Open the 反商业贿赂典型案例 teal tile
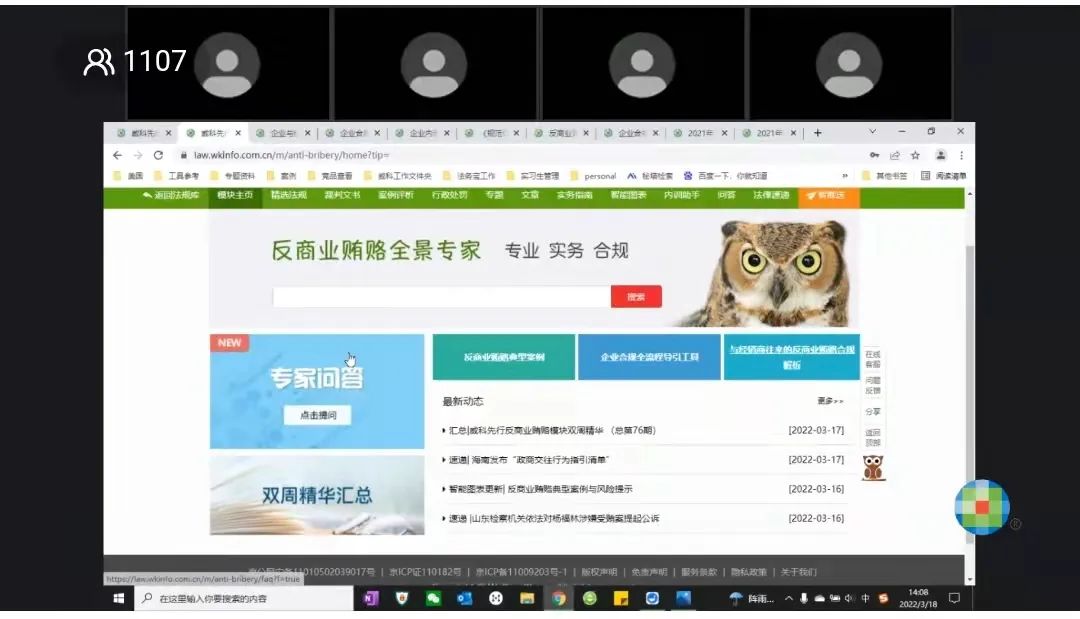This screenshot has width=1080, height=619. (x=503, y=357)
